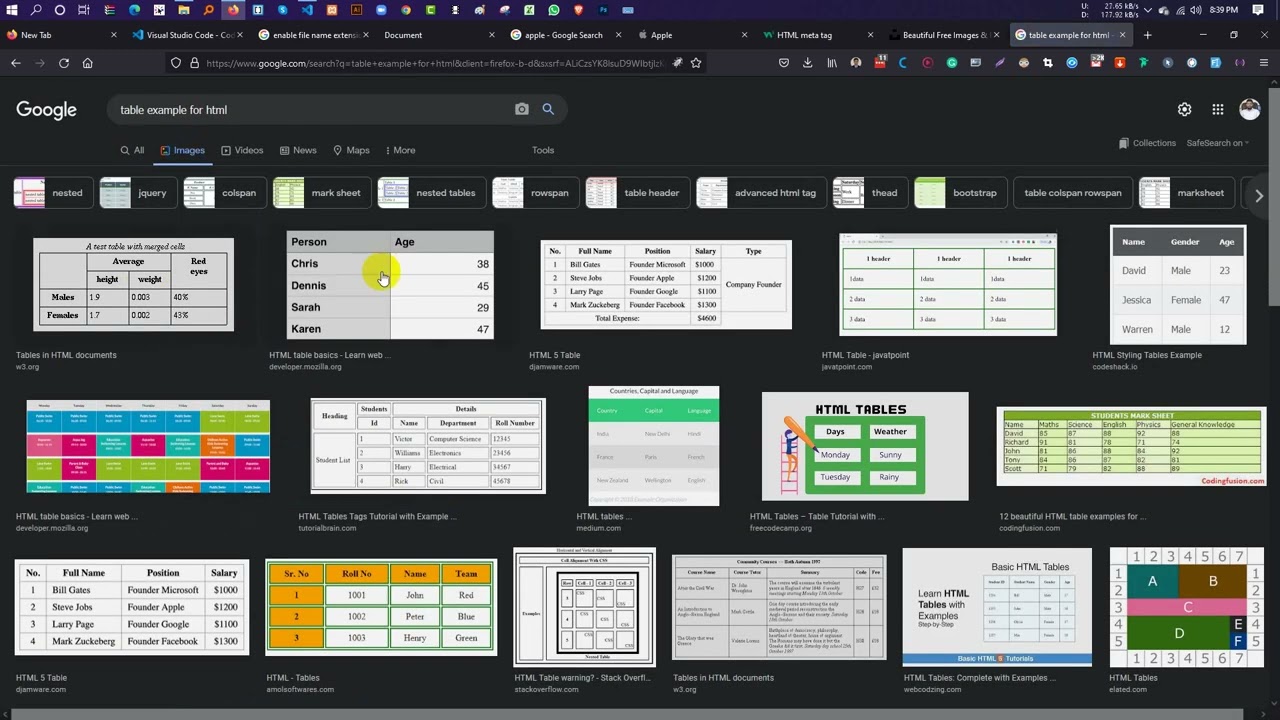Switch to the News results tab
The width and height of the screenshot is (1280, 720).
tap(298, 150)
